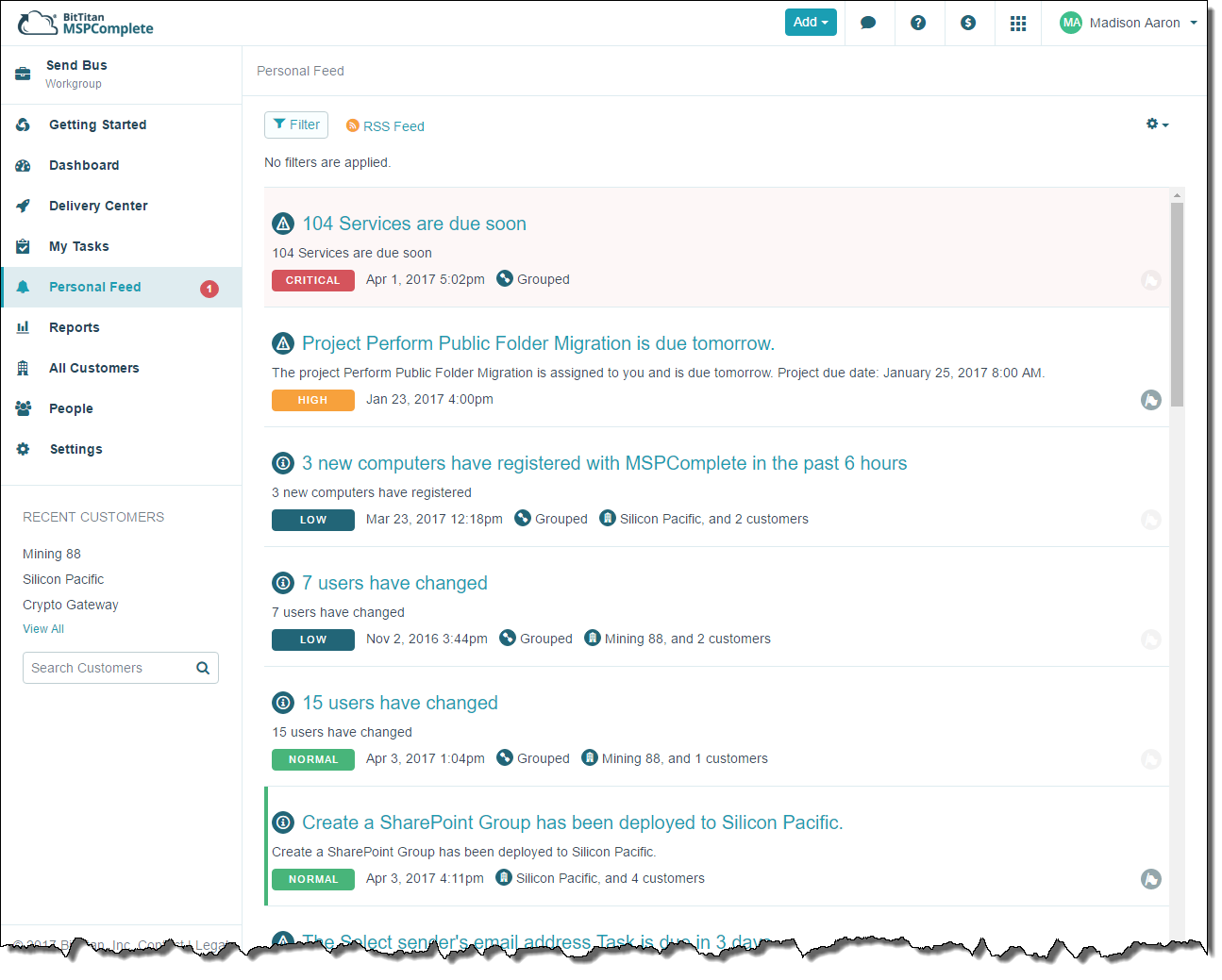Open the People page
The height and width of the screenshot is (980, 1222).
[71, 408]
